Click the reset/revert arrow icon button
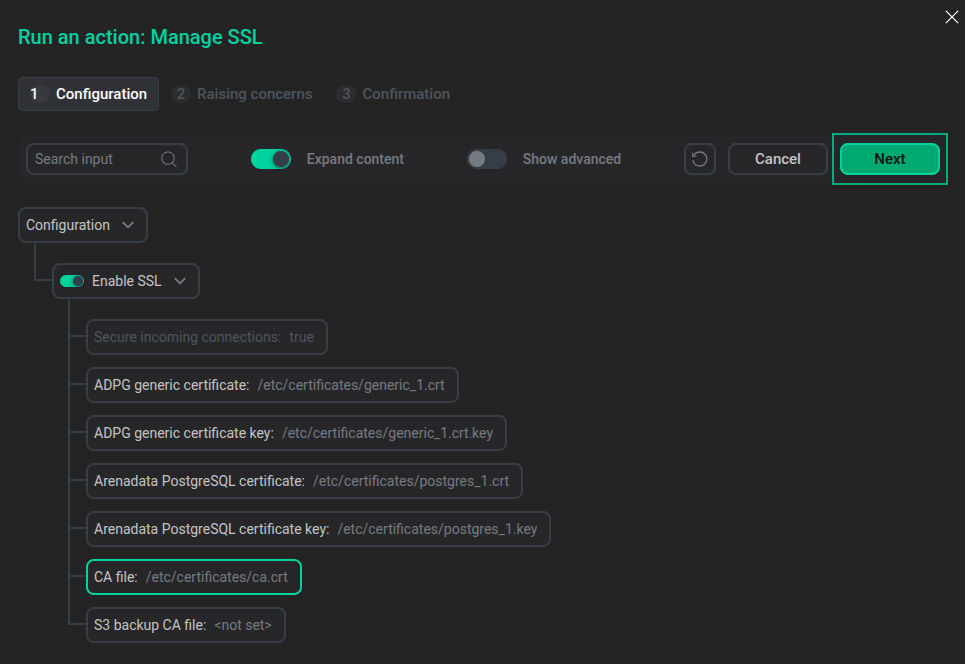 click(x=700, y=159)
